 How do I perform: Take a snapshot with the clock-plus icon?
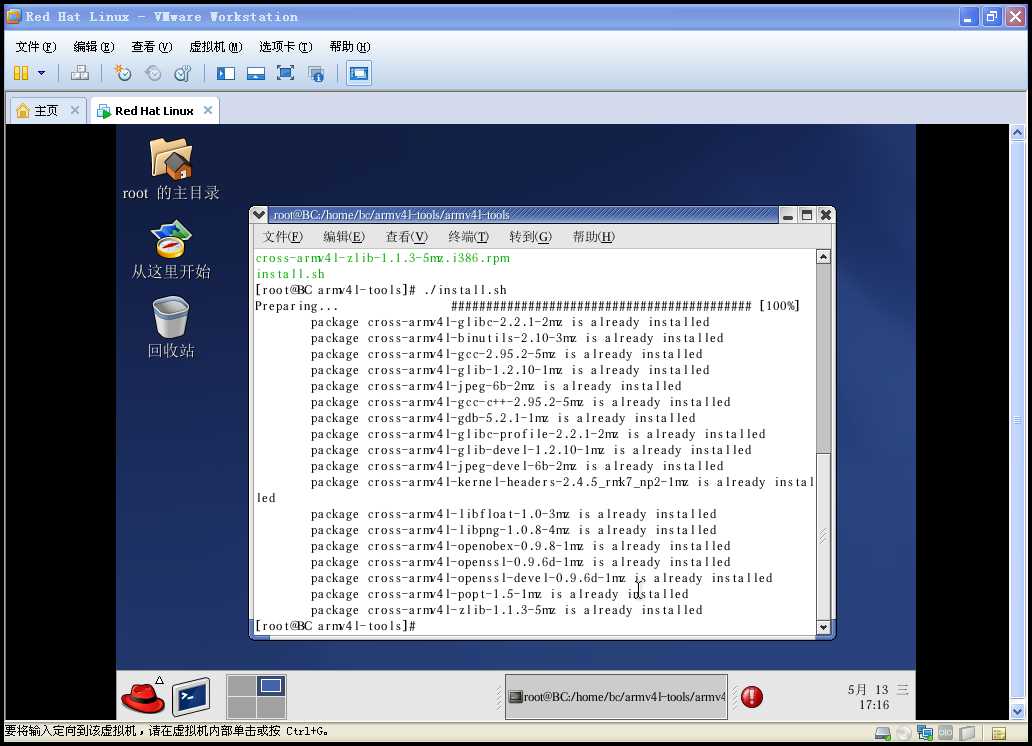tap(123, 73)
